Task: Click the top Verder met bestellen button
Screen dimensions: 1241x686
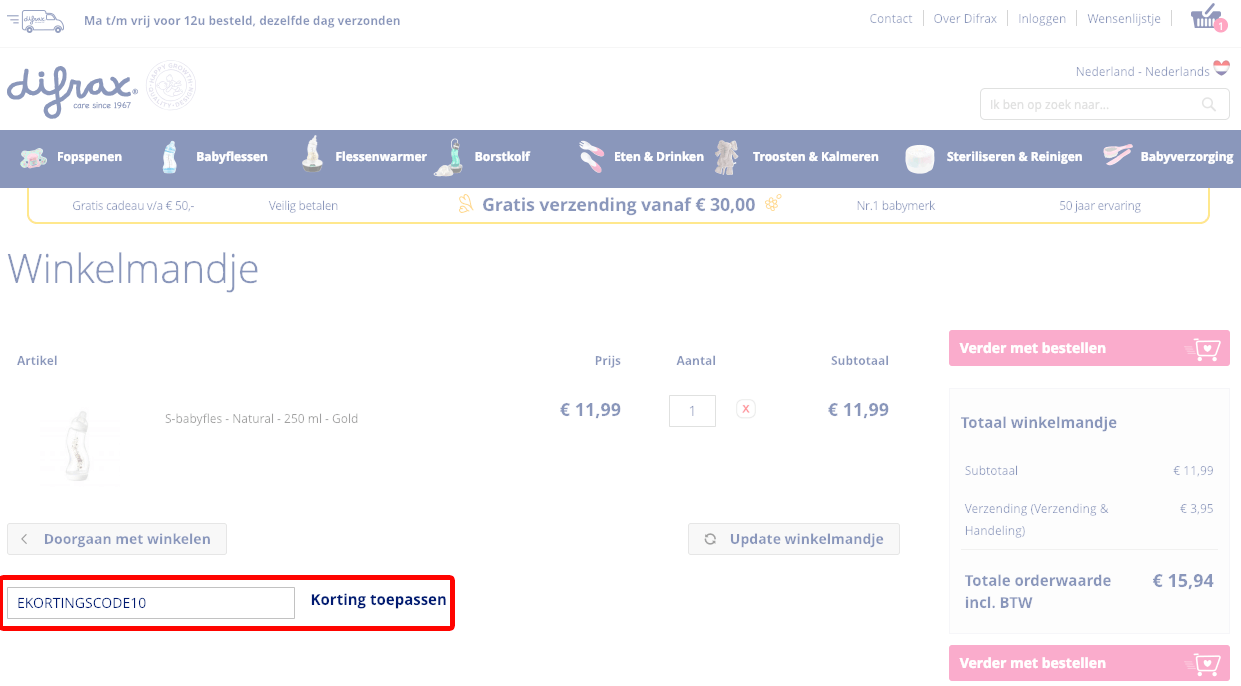Action: (1088, 348)
